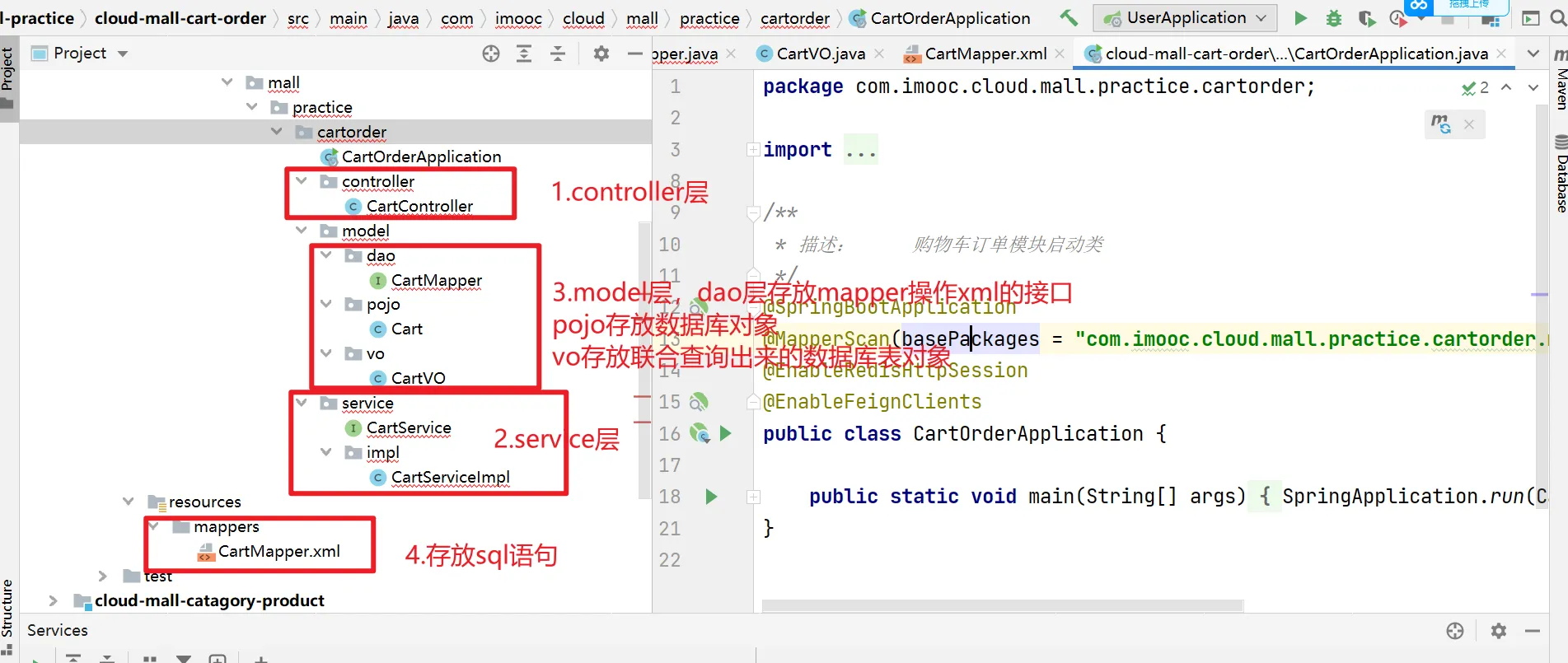Start debugging with the bug icon
1568x663 pixels.
click(x=1334, y=18)
